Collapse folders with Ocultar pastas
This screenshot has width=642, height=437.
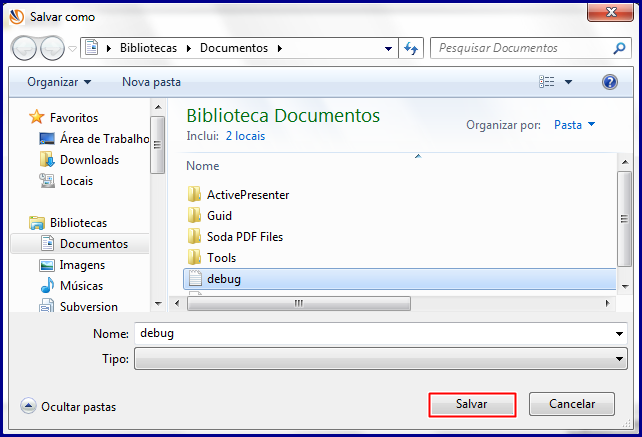point(68,407)
